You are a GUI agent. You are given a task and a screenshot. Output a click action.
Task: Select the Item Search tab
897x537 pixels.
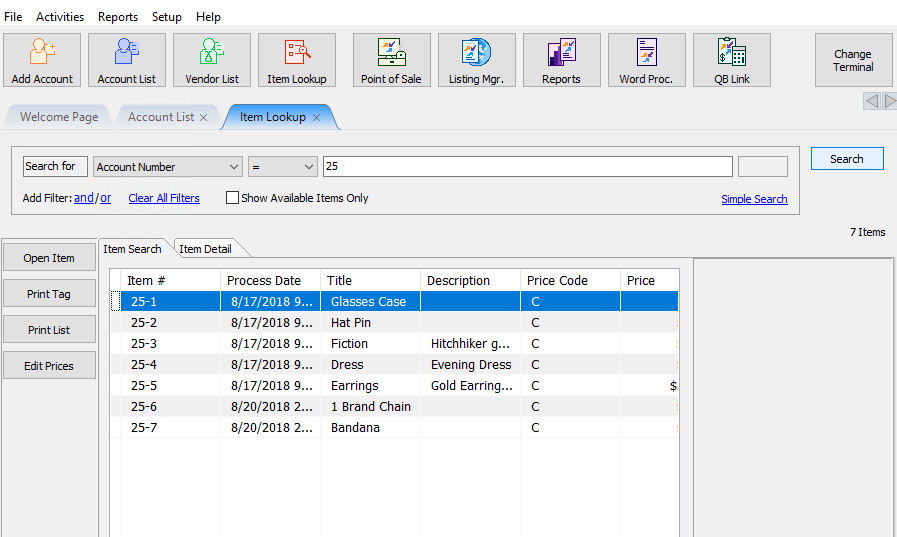point(132,249)
